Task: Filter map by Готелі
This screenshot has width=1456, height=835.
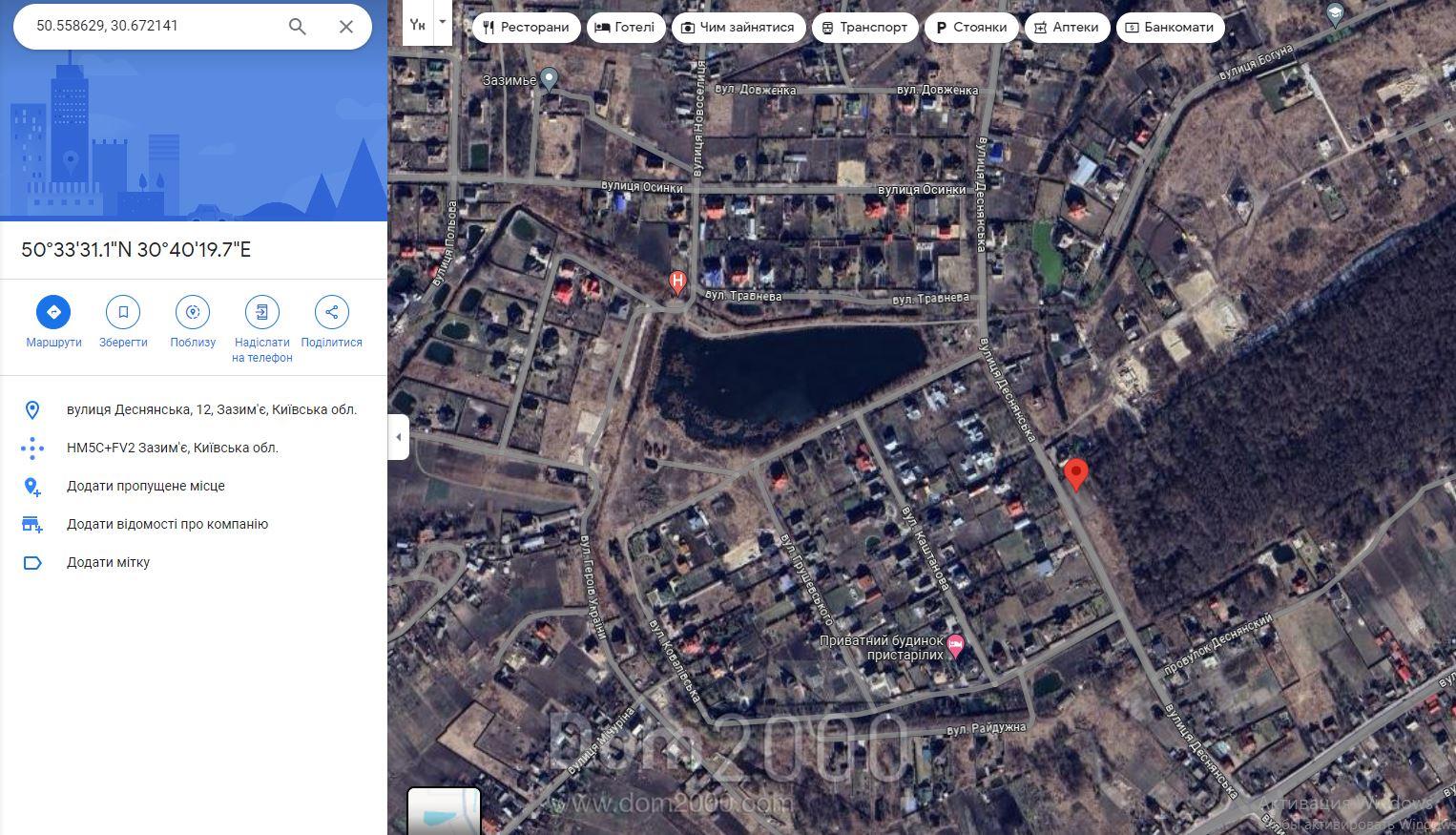Action: 625,28
